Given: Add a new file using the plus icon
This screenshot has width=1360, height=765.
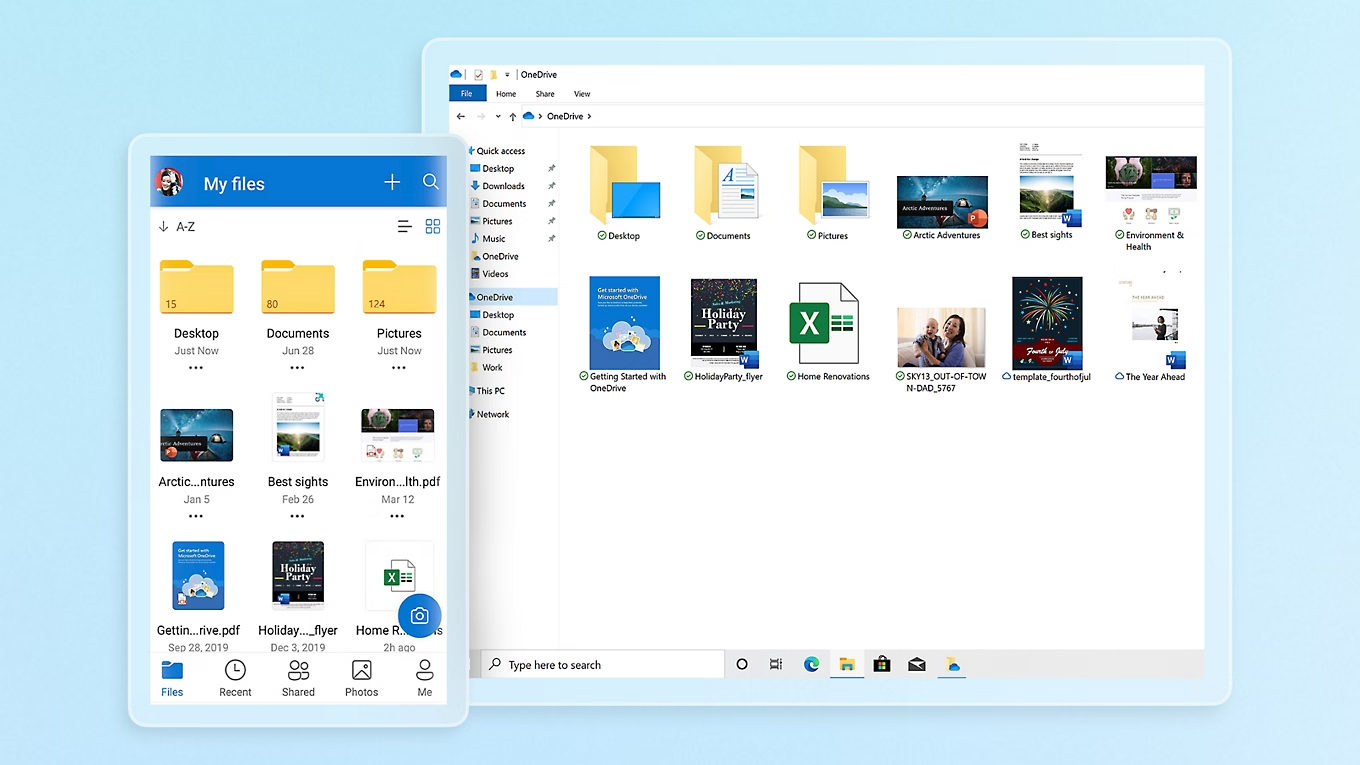Looking at the screenshot, I should 392,182.
